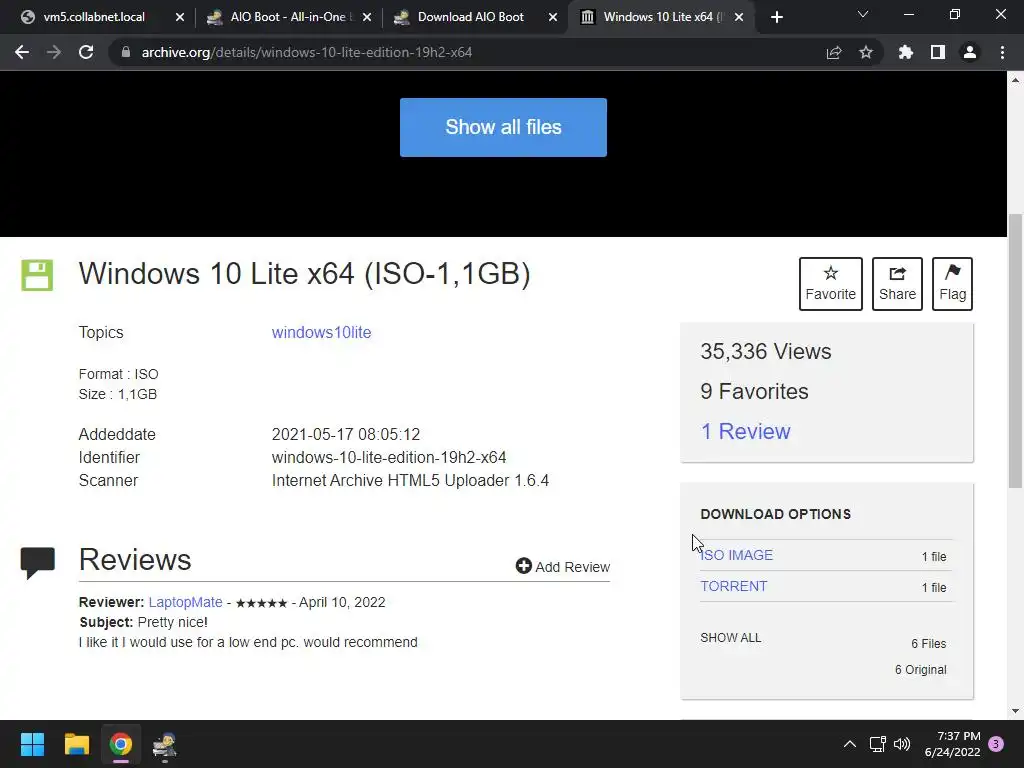Open reviewer LaptopMate profile
The height and width of the screenshot is (768, 1024).
pos(185,602)
